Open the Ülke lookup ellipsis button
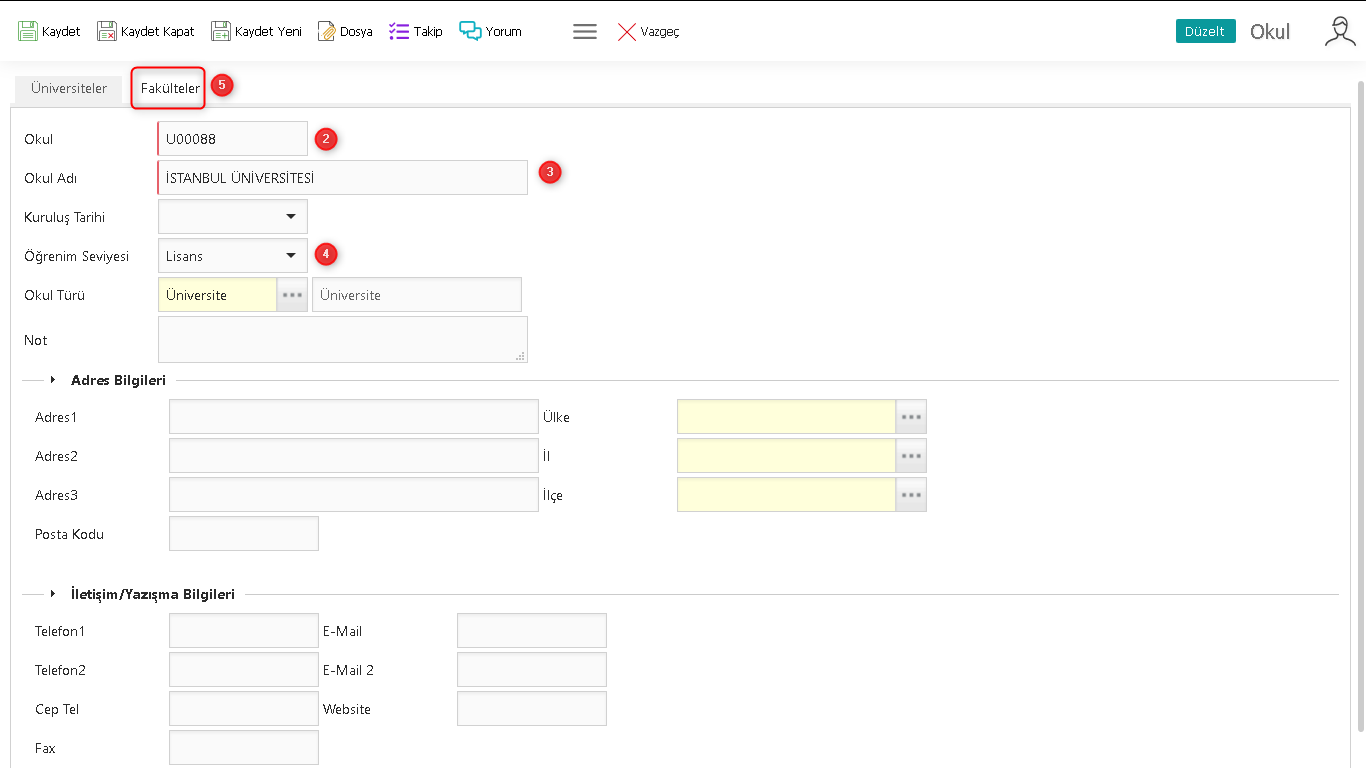The width and height of the screenshot is (1366, 768). pos(911,417)
